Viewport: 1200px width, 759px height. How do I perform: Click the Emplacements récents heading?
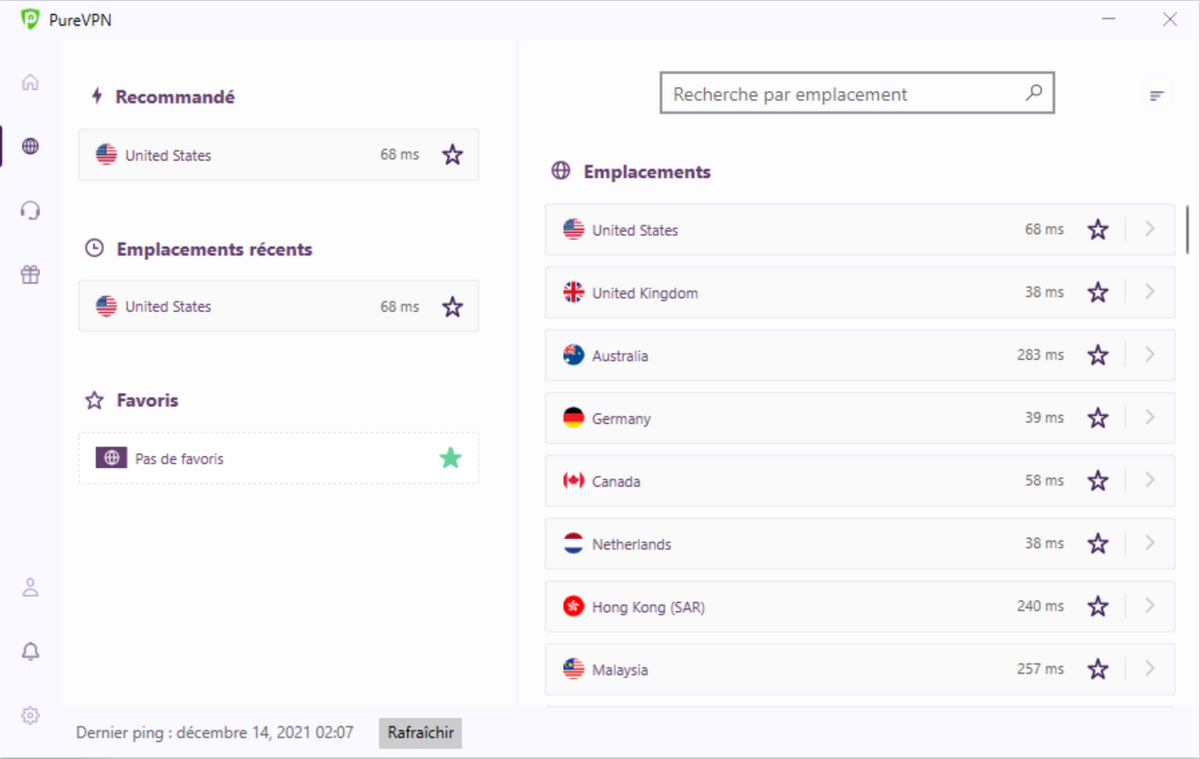pyautogui.click(x=214, y=249)
